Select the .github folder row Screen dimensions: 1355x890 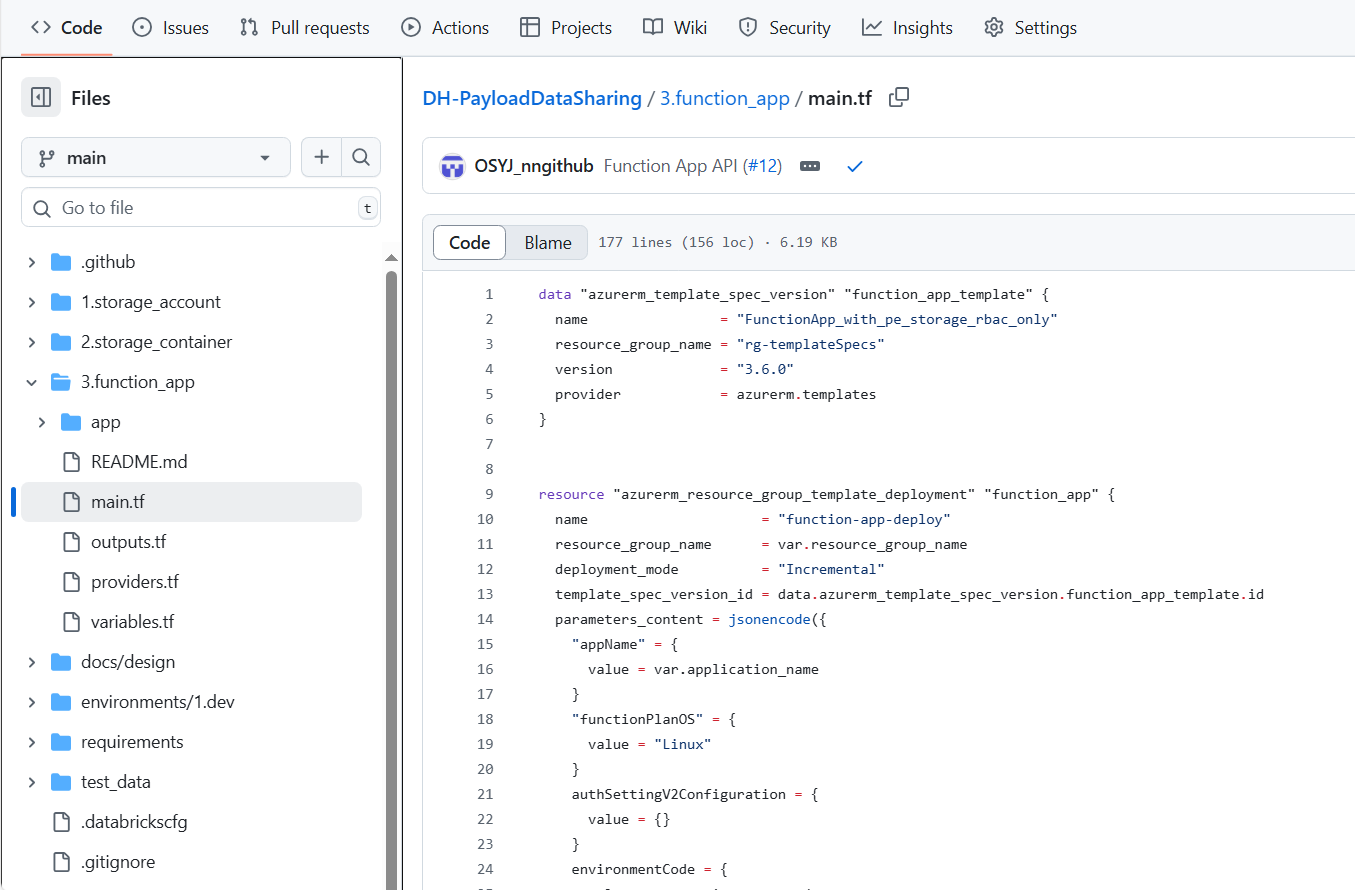point(191,262)
